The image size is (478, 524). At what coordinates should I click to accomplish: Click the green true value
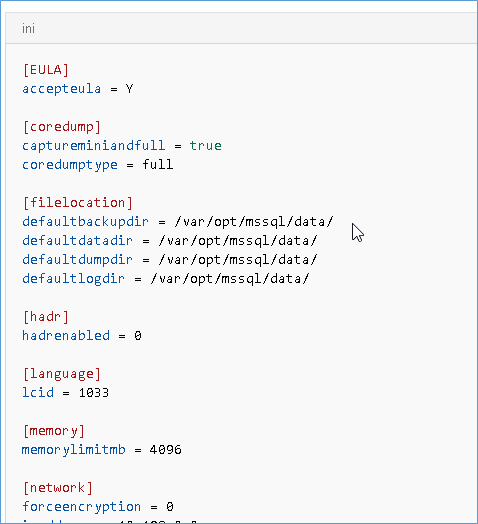(206, 146)
